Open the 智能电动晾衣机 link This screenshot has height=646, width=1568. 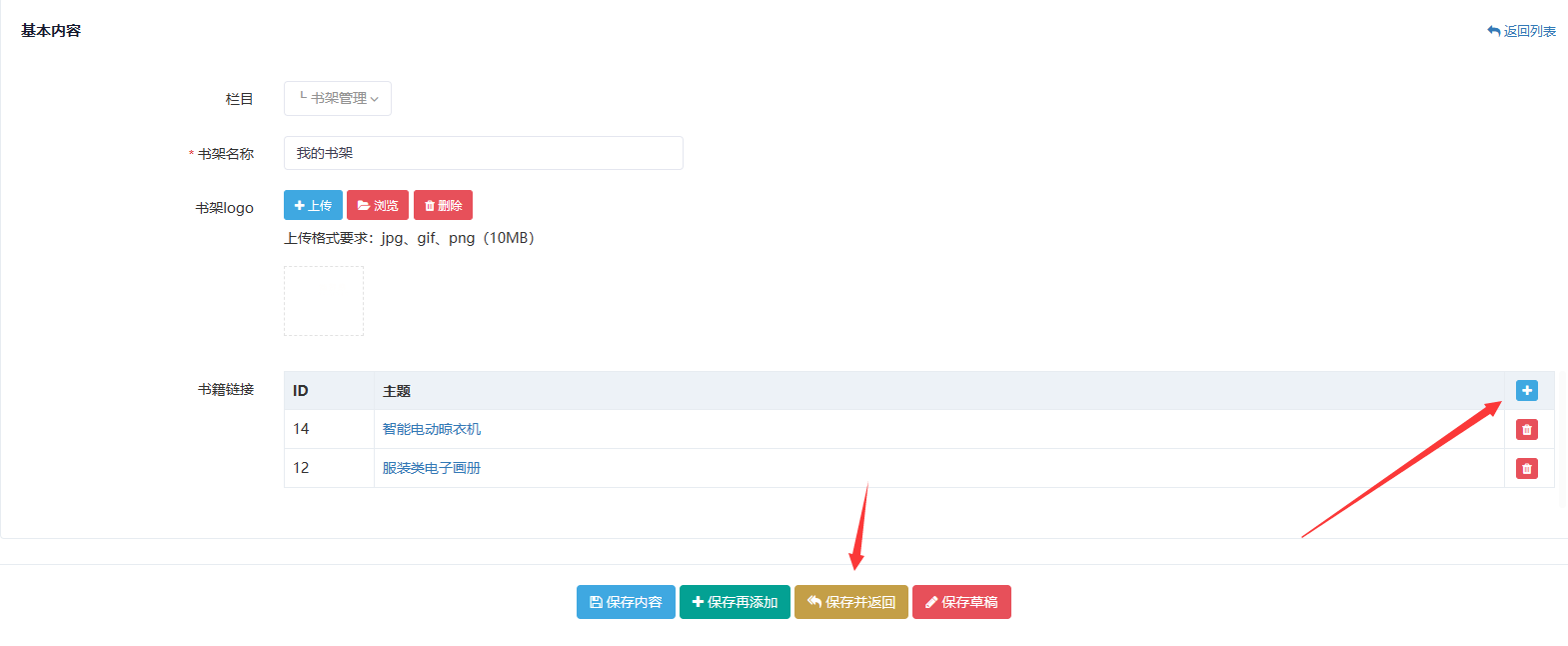point(432,429)
